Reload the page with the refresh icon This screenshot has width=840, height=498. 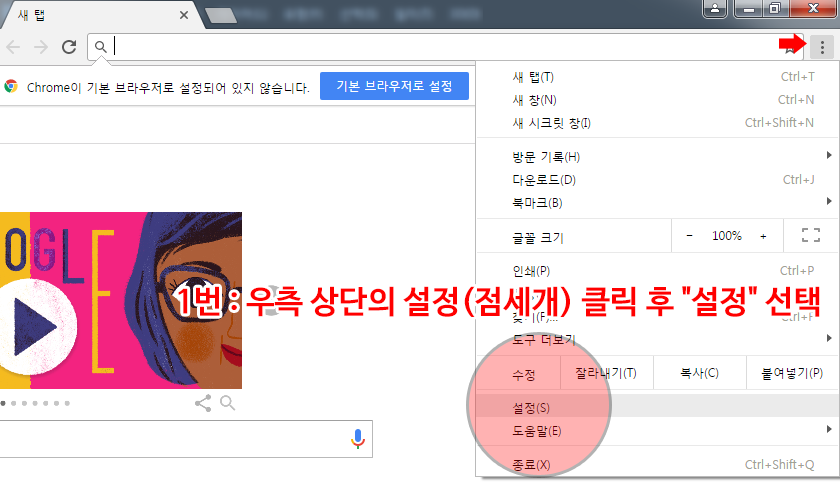pyautogui.click(x=69, y=47)
